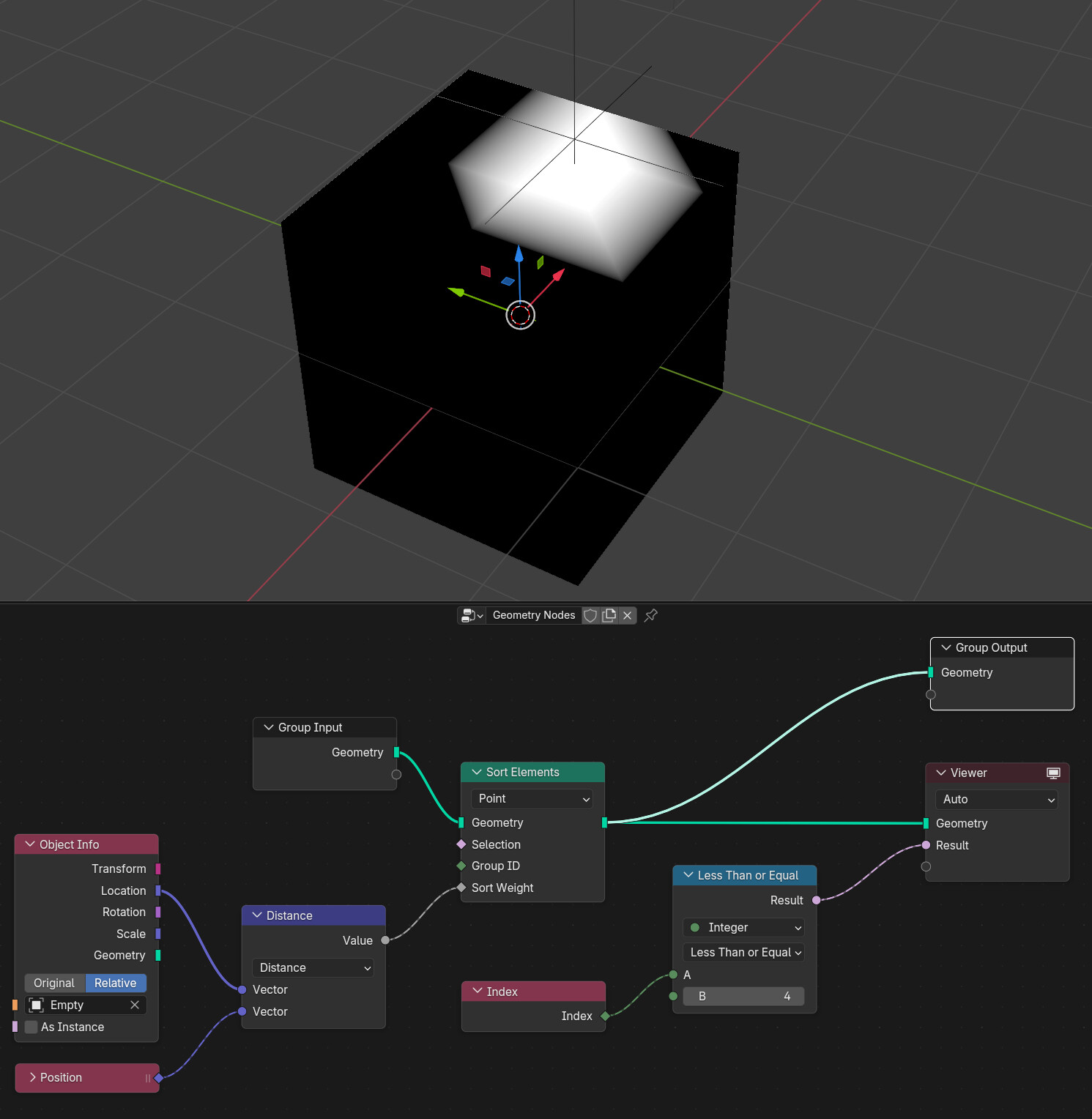Click the B value field showing 4

tap(743, 996)
